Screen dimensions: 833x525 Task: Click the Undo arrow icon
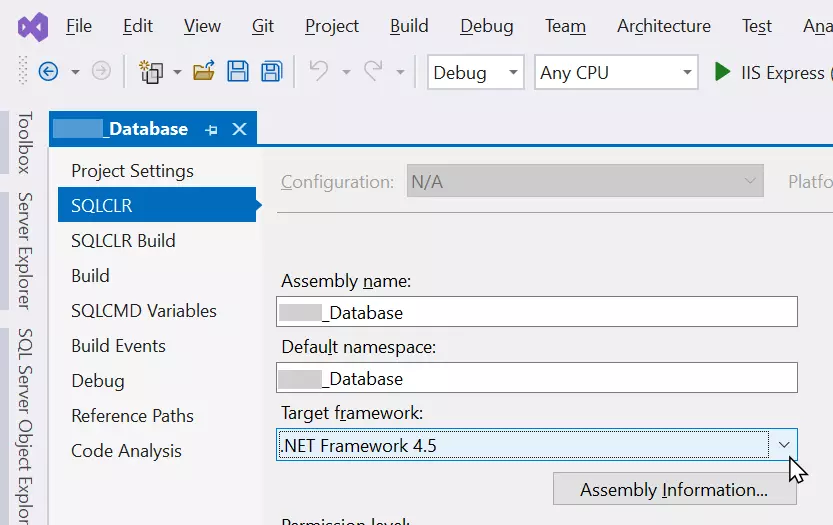point(319,71)
